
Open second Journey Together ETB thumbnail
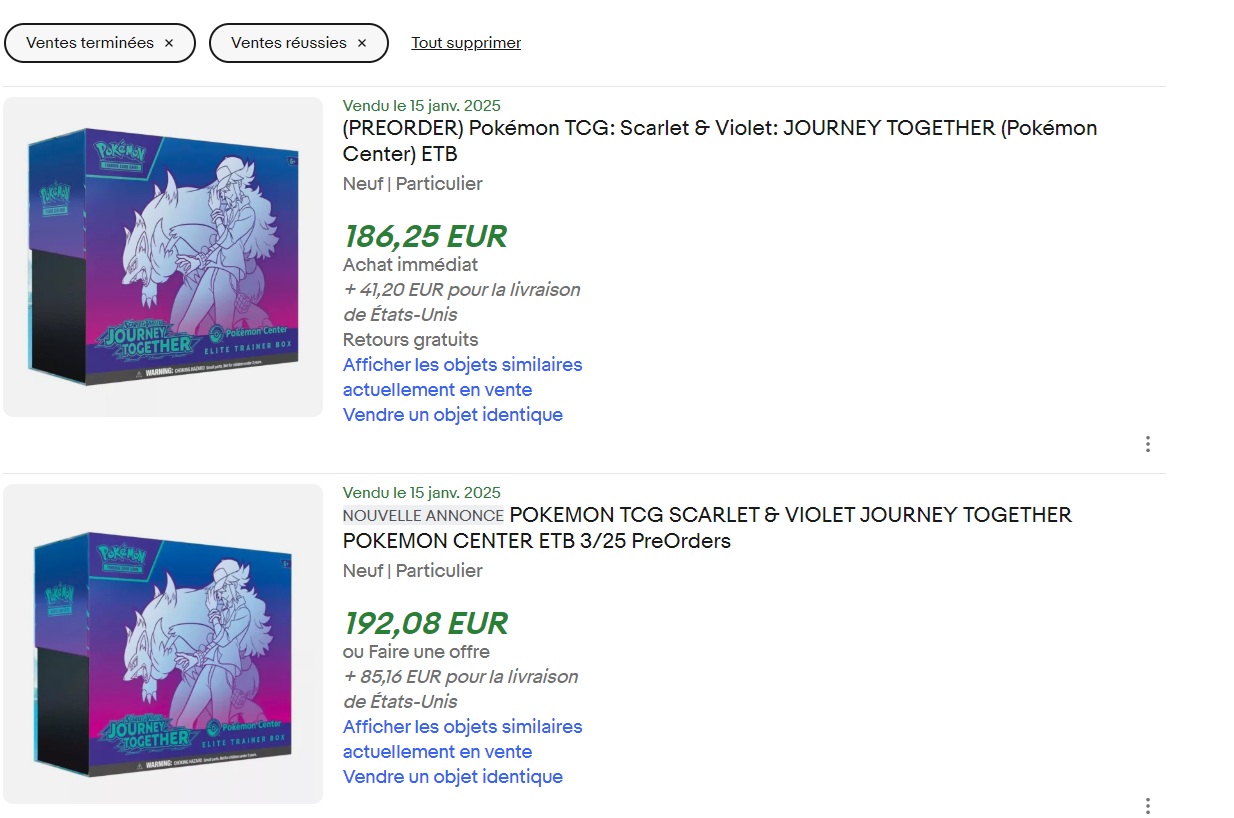click(x=163, y=644)
